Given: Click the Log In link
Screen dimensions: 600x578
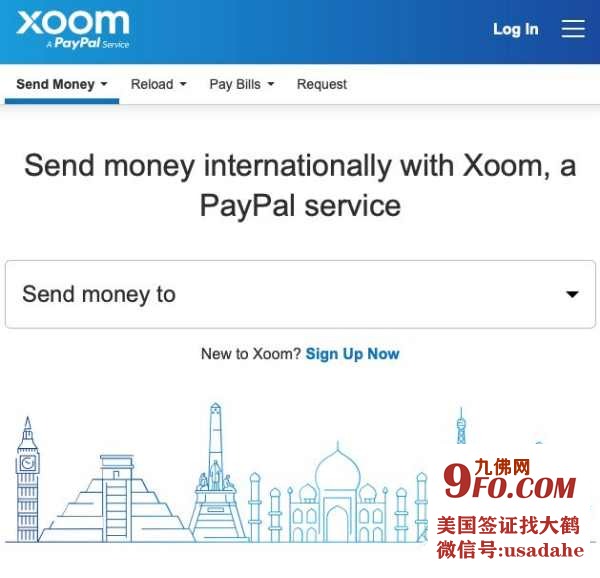Looking at the screenshot, I should coord(515,29).
